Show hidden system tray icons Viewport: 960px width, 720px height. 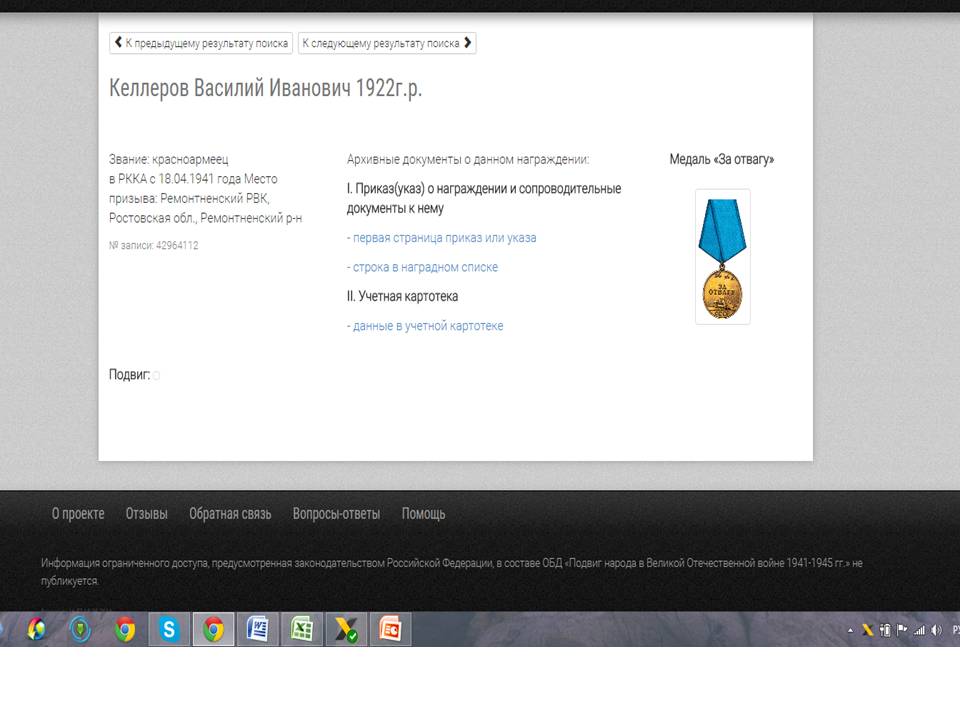[x=851, y=630]
